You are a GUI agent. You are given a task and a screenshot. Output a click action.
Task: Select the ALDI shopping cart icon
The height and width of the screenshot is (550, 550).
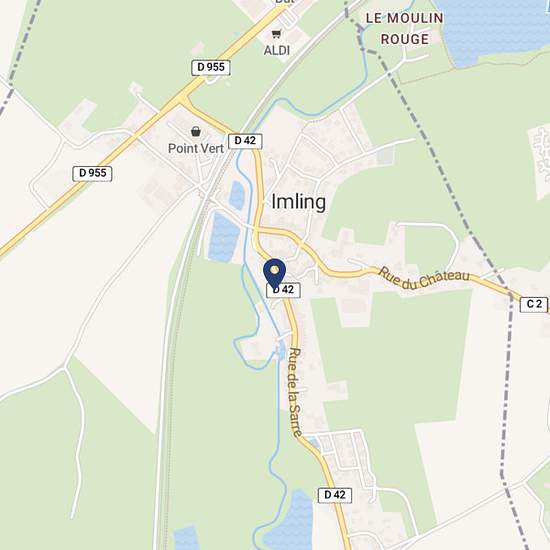point(276,34)
